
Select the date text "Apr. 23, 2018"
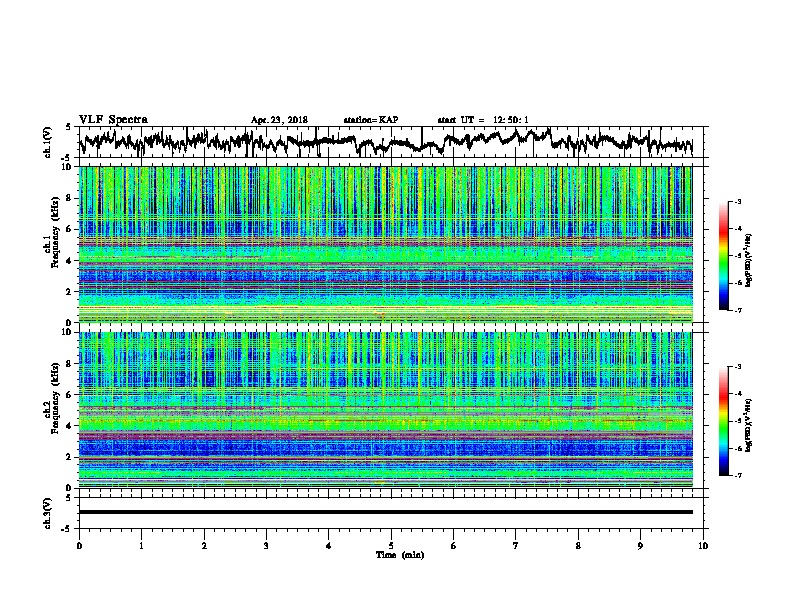[279, 120]
